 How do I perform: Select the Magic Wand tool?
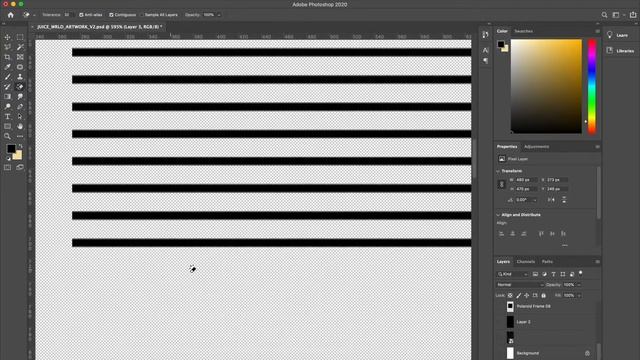pyautogui.click(x=20, y=47)
